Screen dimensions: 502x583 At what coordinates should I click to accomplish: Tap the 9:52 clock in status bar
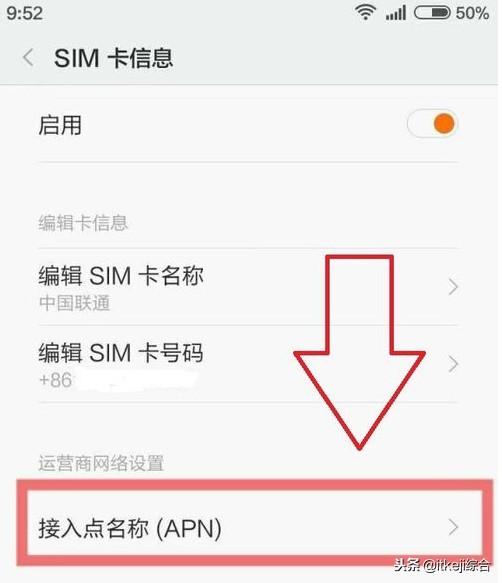(x=25, y=13)
